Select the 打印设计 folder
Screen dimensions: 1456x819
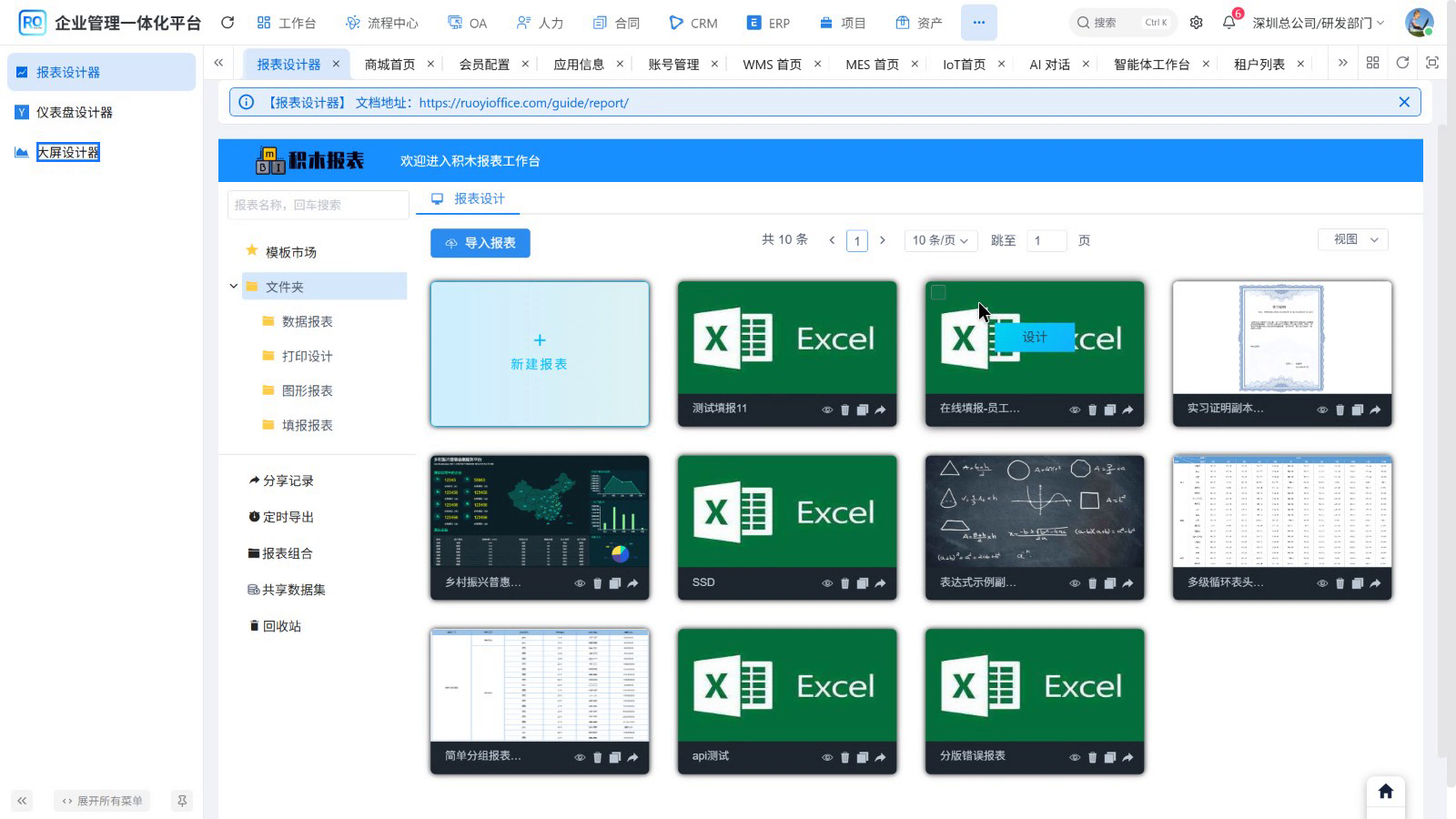tap(308, 356)
